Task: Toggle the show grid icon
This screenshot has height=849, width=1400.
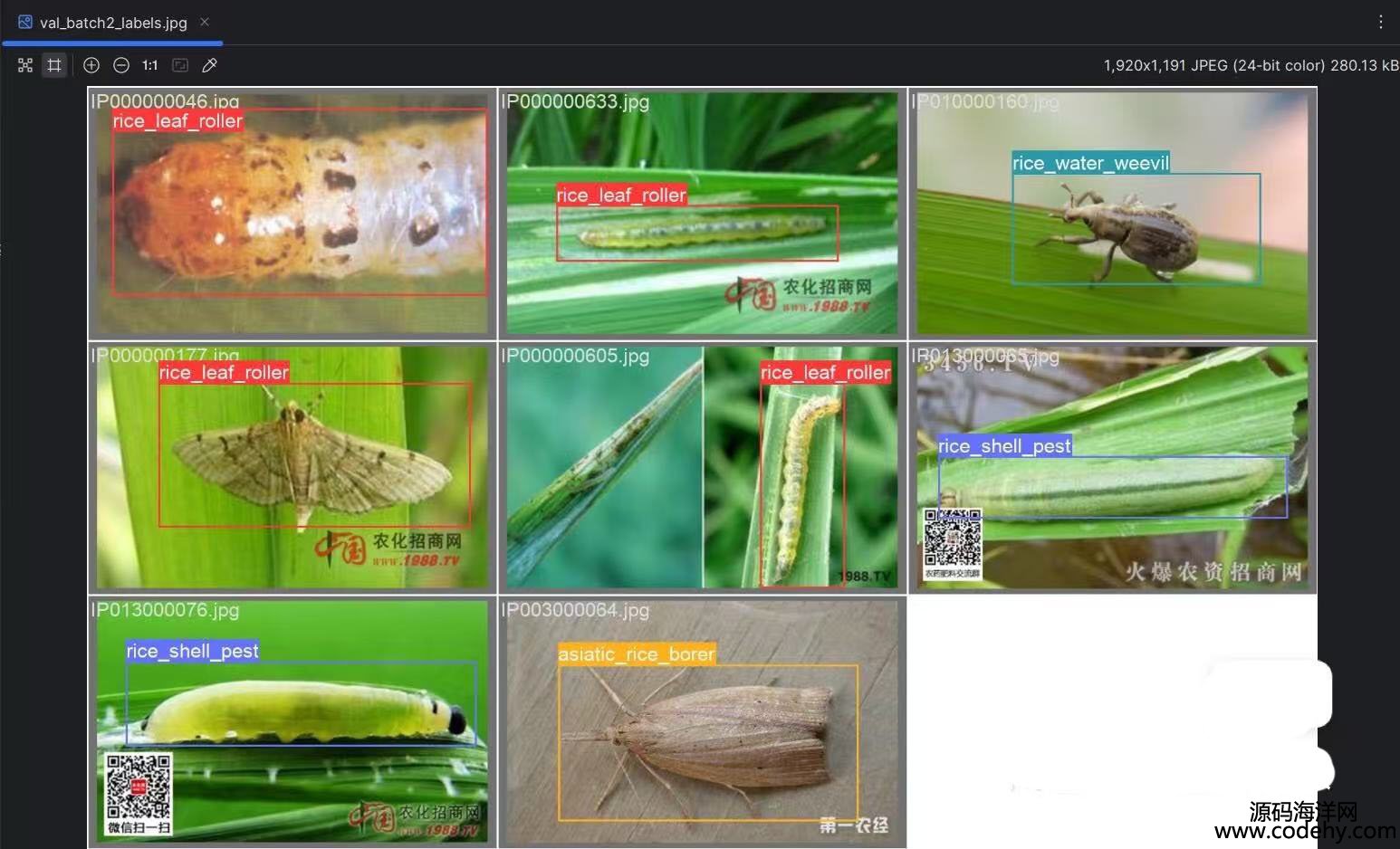Action: click(54, 65)
